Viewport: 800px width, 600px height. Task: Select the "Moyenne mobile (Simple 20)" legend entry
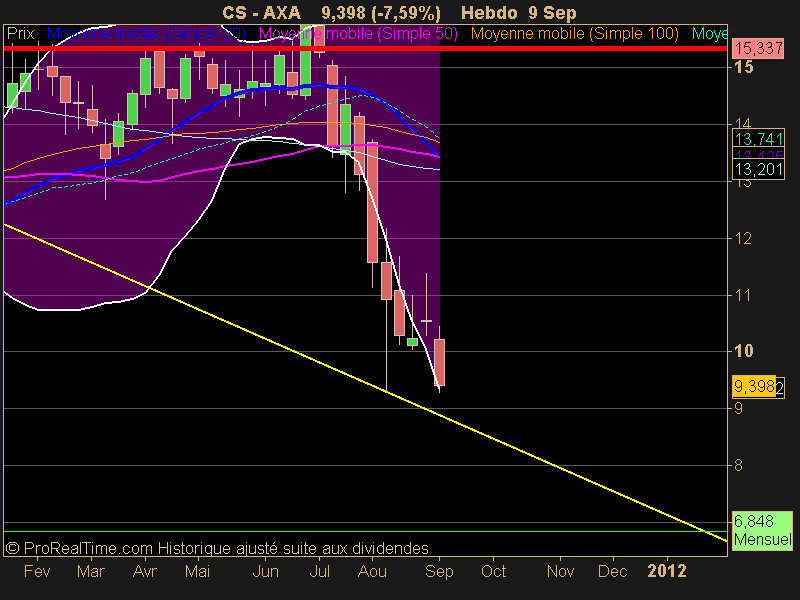(x=146, y=34)
